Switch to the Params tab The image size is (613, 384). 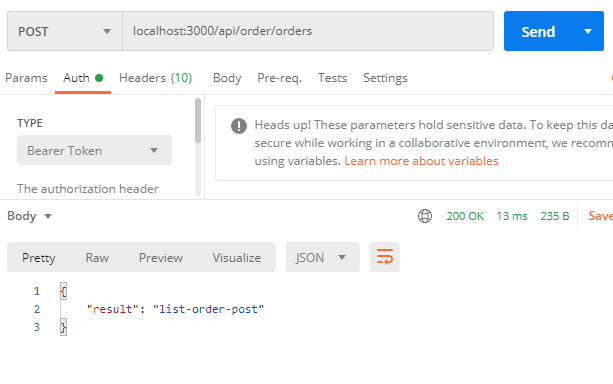[x=26, y=78]
